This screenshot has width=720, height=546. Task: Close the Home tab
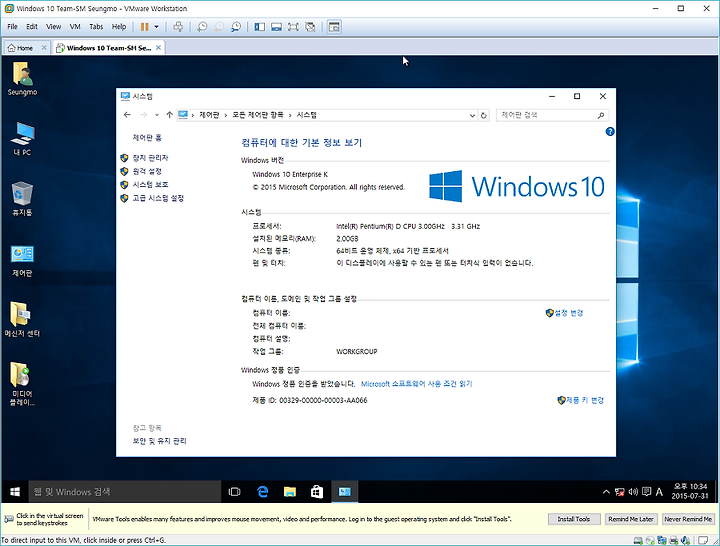44,48
